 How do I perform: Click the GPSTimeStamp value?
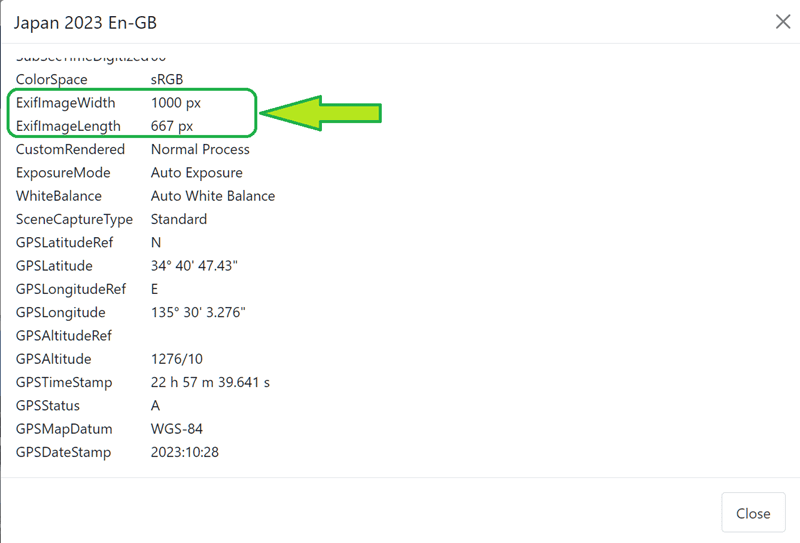210,382
